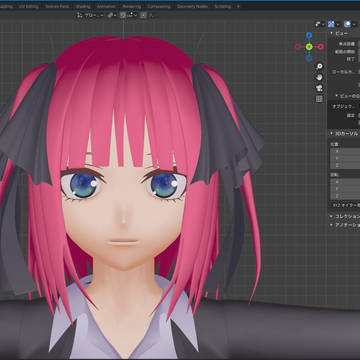Click the 3D cursor rotation Z field
This screenshot has height=360, width=360.
click(345, 196)
